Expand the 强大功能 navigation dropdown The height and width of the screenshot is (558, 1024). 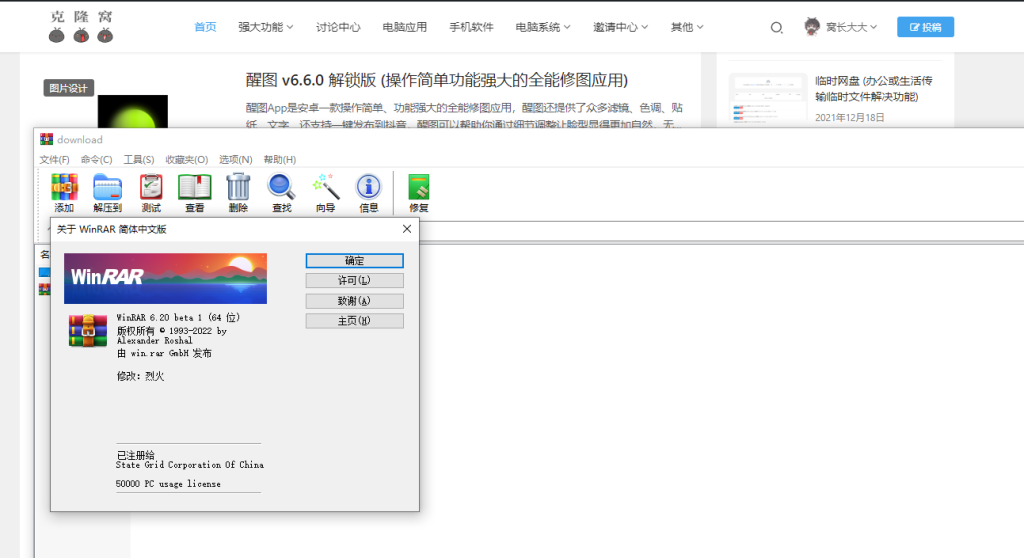(265, 27)
